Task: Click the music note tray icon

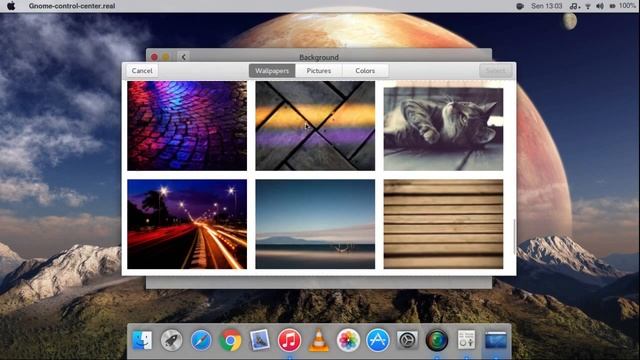Action: (574, 6)
